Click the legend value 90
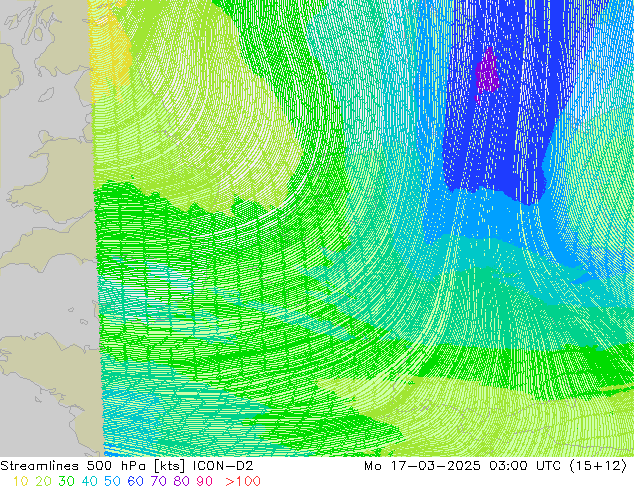The width and height of the screenshot is (634, 490). [x=205, y=482]
